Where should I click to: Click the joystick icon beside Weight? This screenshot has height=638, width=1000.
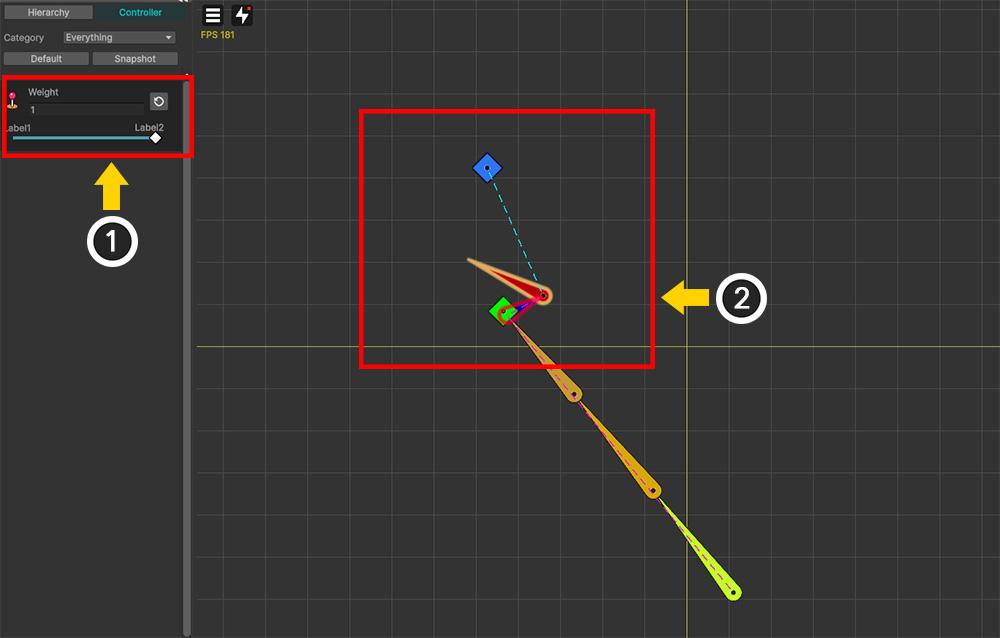[x=13, y=100]
